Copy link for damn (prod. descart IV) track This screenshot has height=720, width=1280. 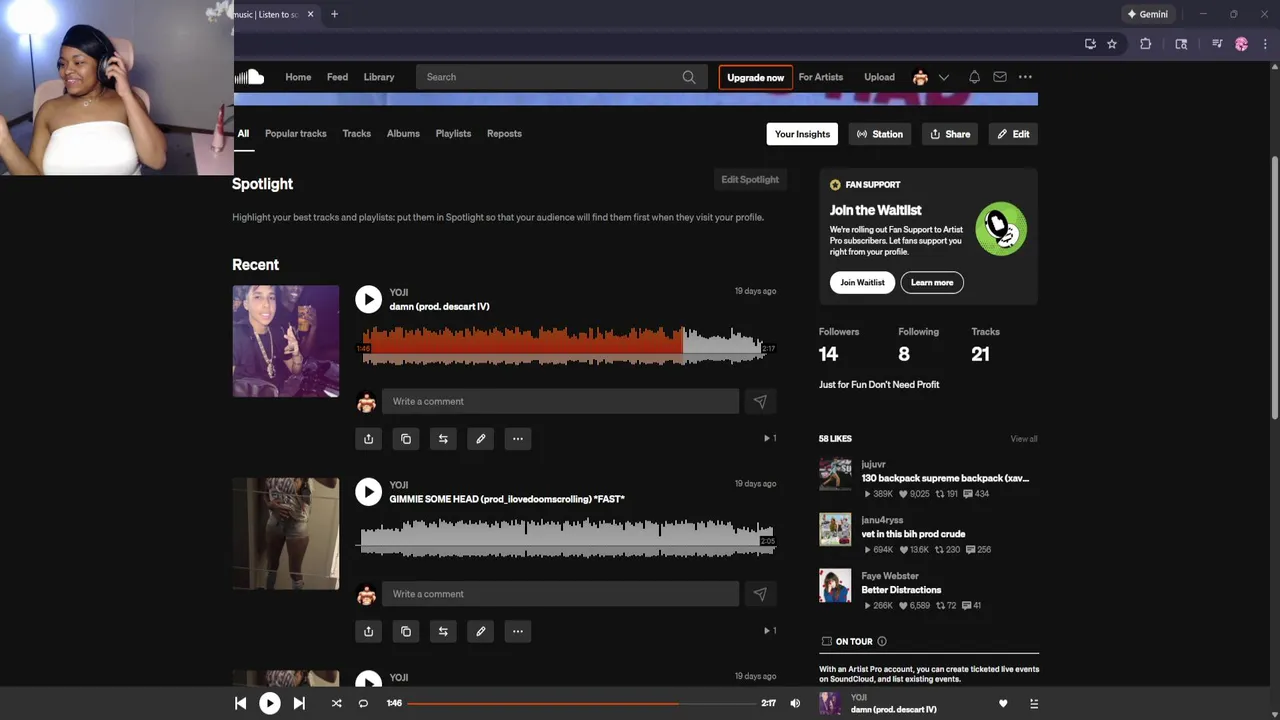406,438
